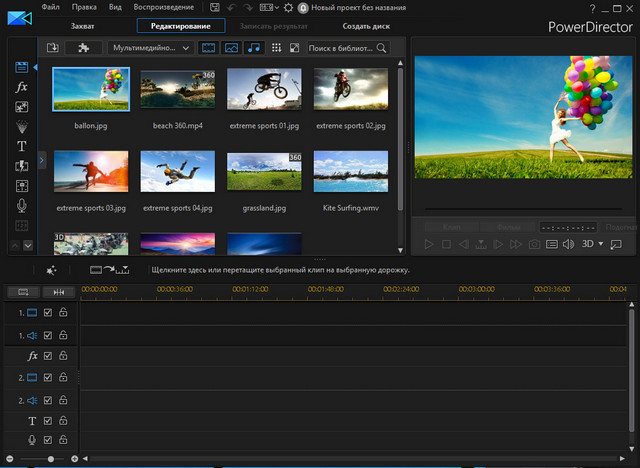Open the Voice-Over room microphone icon
This screenshot has height=468, width=640.
pos(21,205)
